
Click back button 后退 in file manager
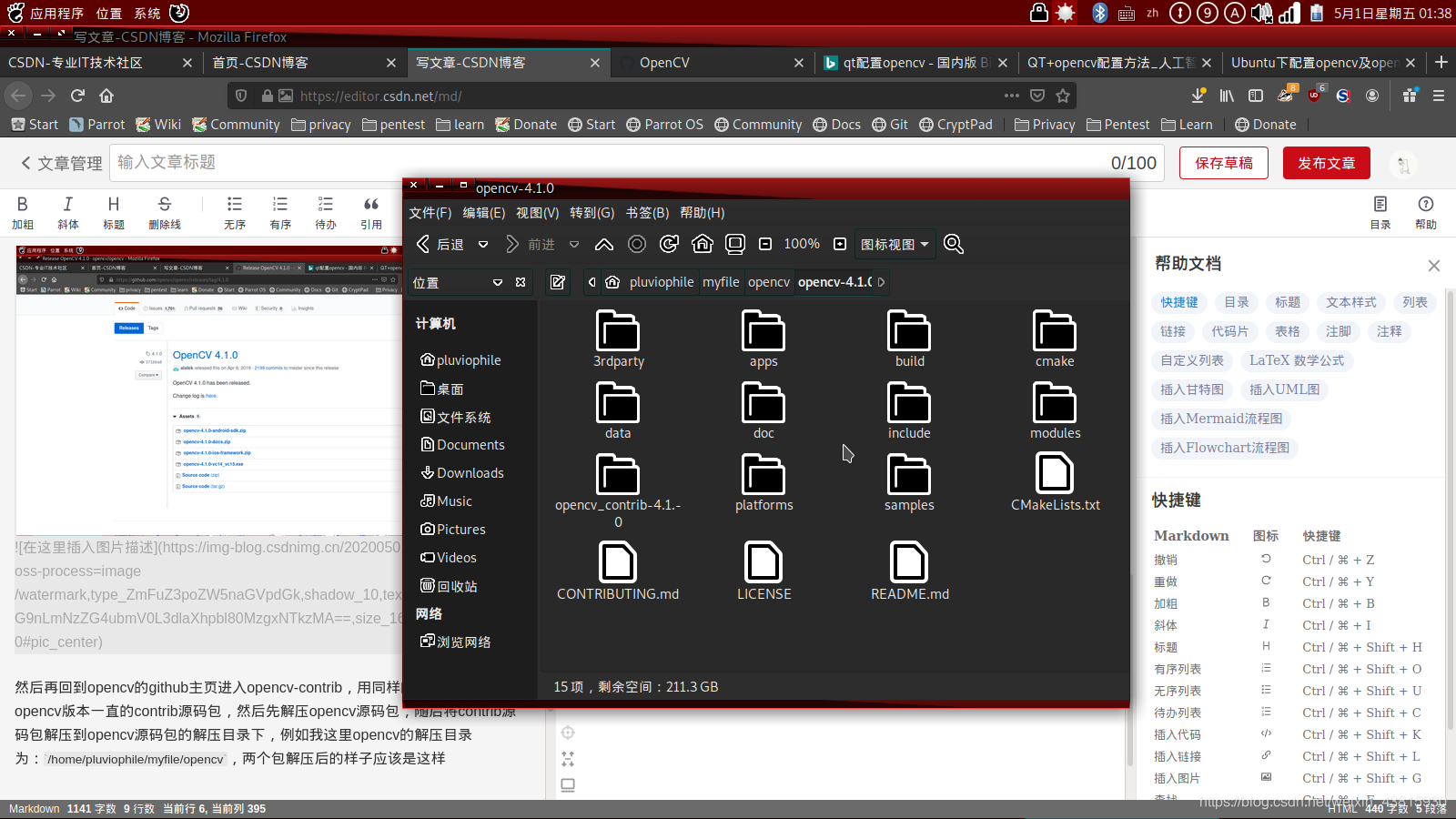(x=440, y=244)
